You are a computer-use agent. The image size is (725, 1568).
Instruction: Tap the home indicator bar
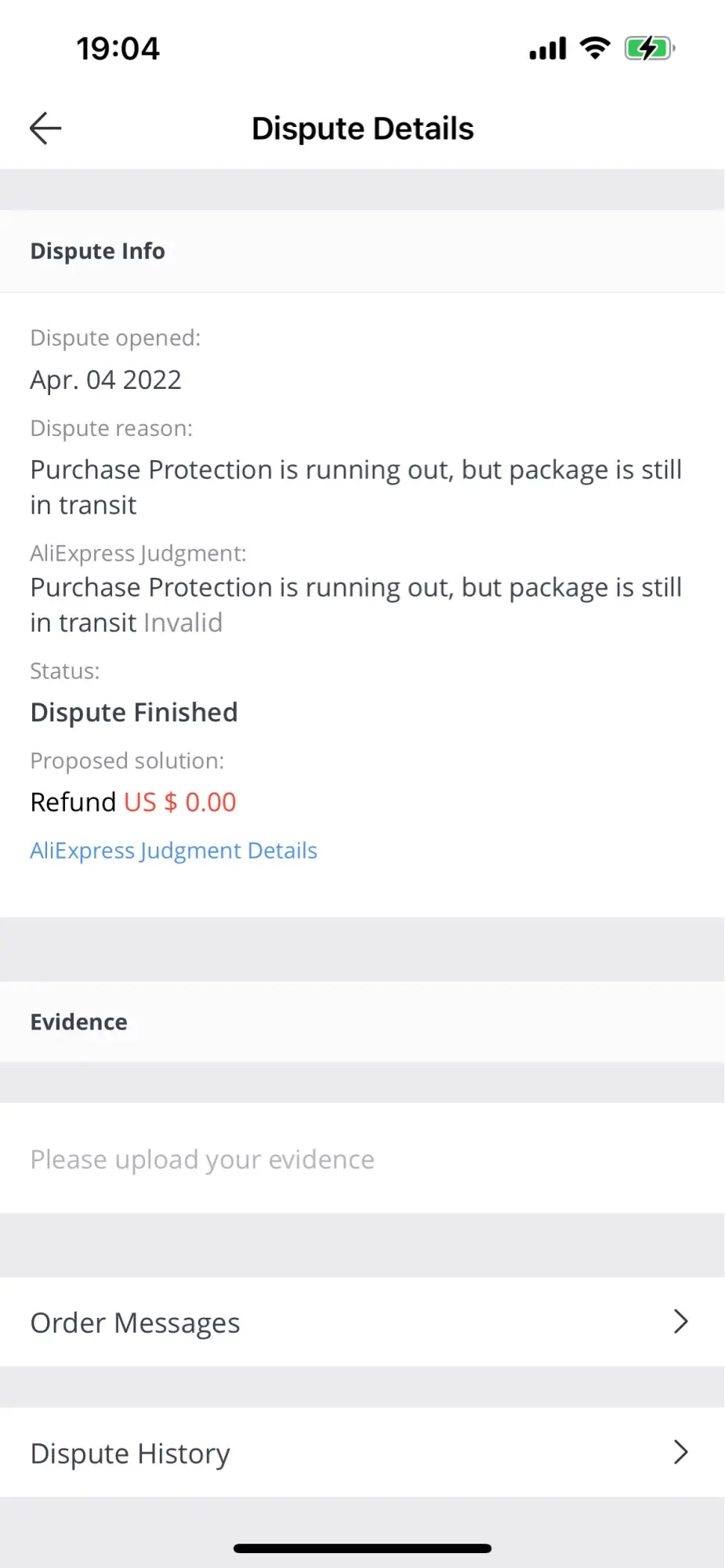[x=362, y=1548]
